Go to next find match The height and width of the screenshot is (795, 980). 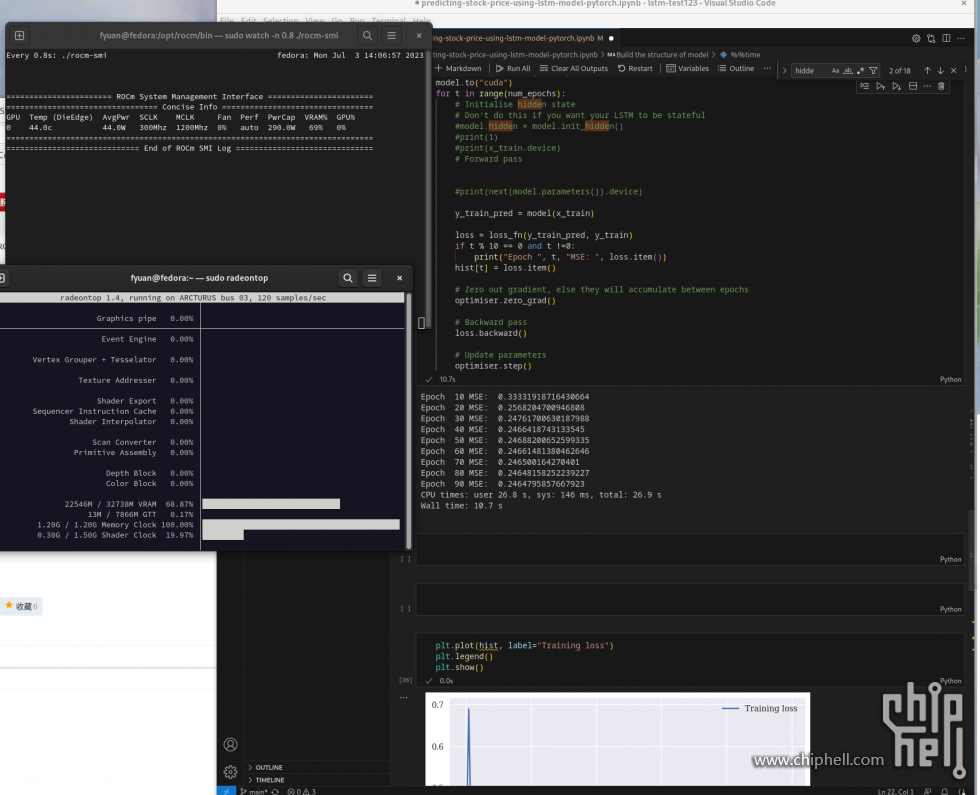(941, 71)
